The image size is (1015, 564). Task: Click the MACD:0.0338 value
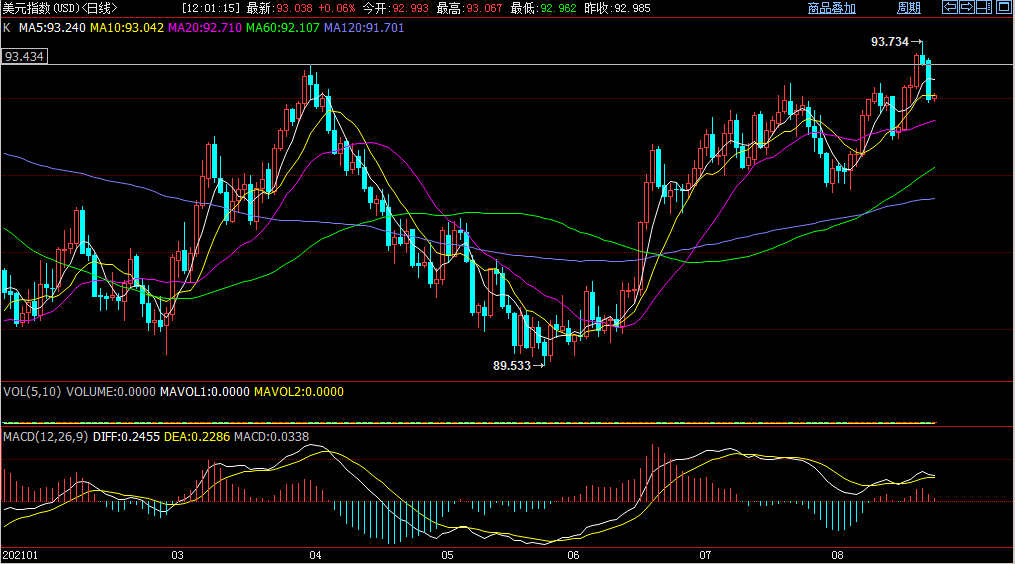click(x=272, y=436)
